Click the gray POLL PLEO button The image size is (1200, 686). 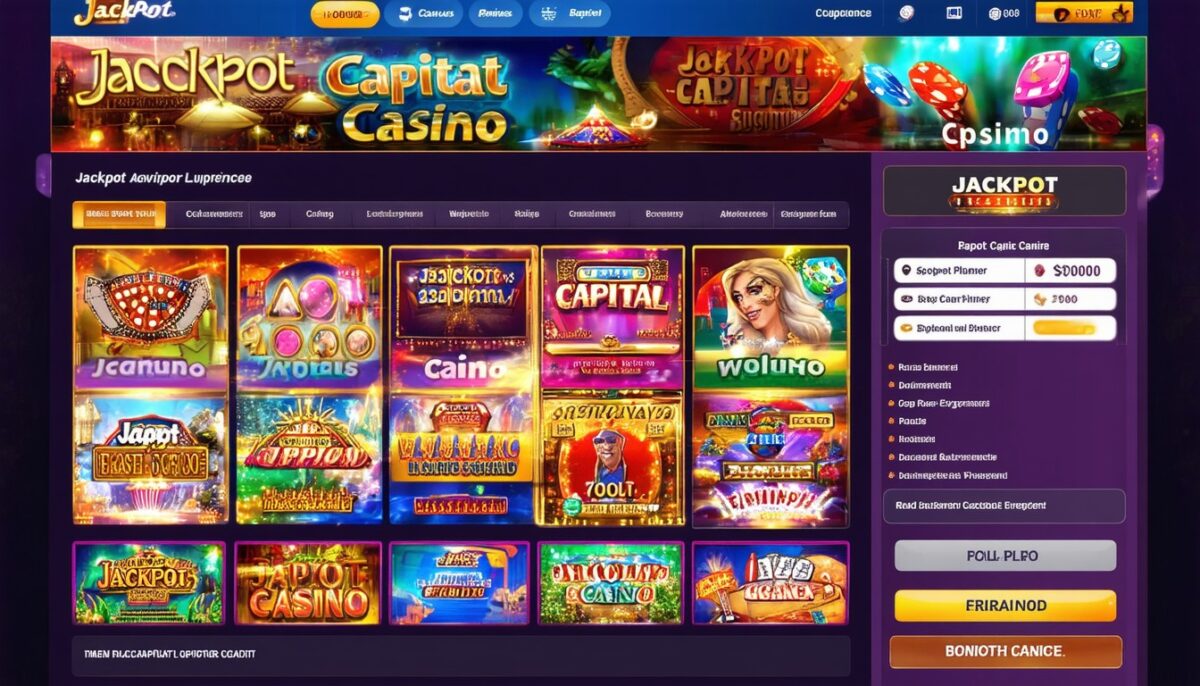[x=1004, y=556]
